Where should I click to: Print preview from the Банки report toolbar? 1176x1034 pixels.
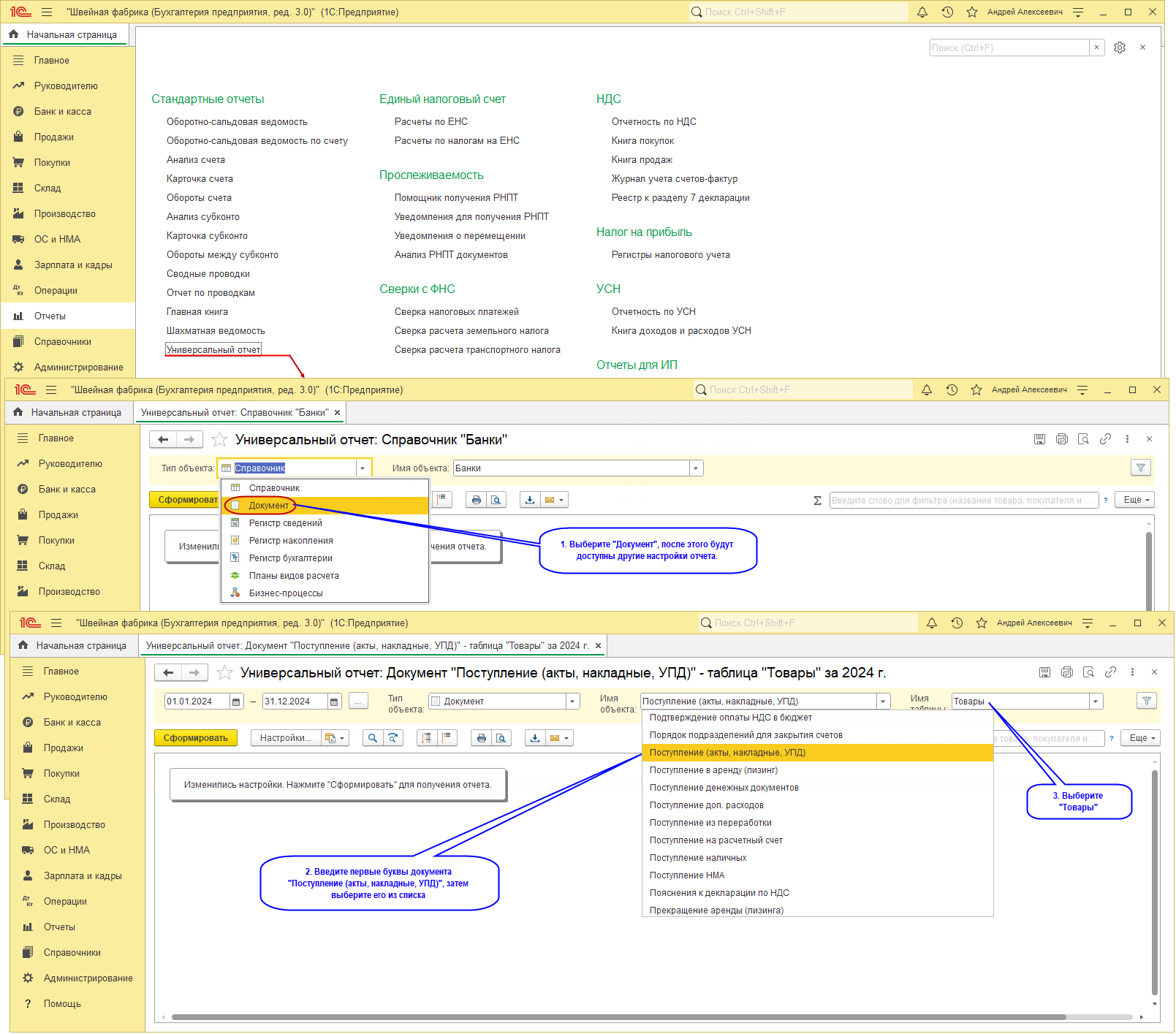(x=496, y=500)
